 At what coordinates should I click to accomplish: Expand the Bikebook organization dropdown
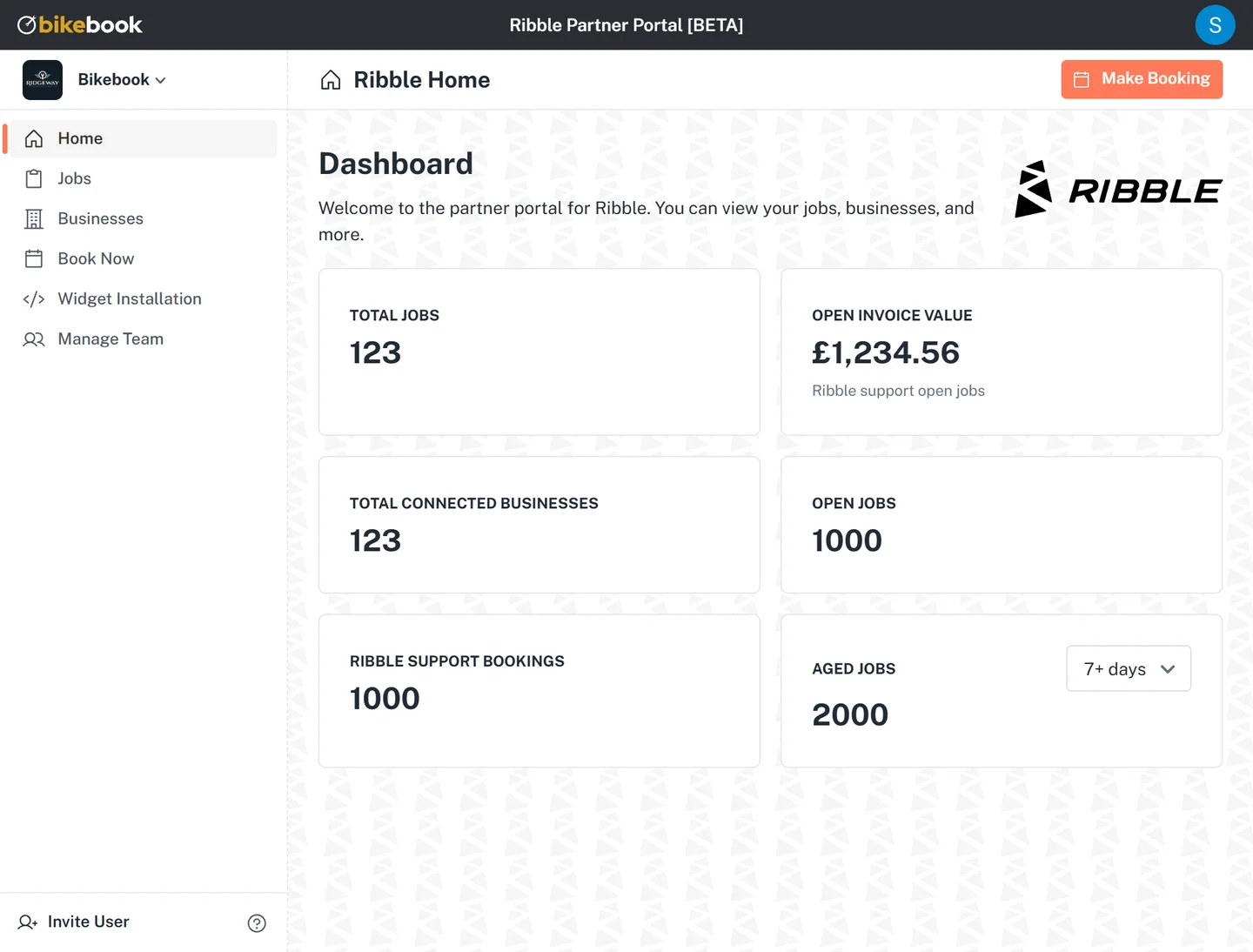tap(122, 80)
